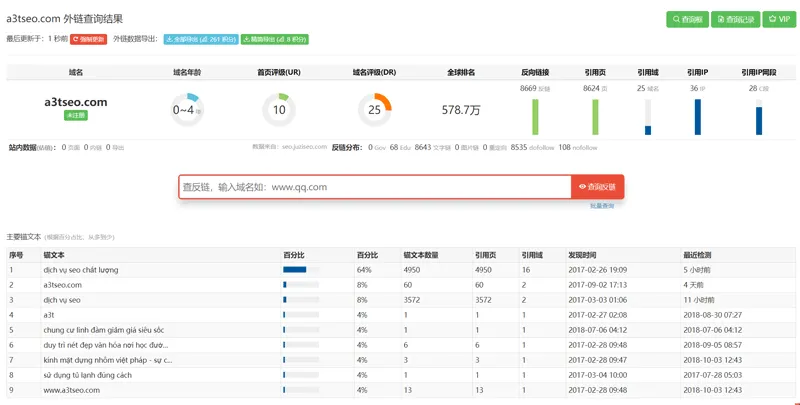Viewport: 800px width, 405px height.
Task: Click the percentage bar in the 'a3t' row
Action: coord(301,315)
